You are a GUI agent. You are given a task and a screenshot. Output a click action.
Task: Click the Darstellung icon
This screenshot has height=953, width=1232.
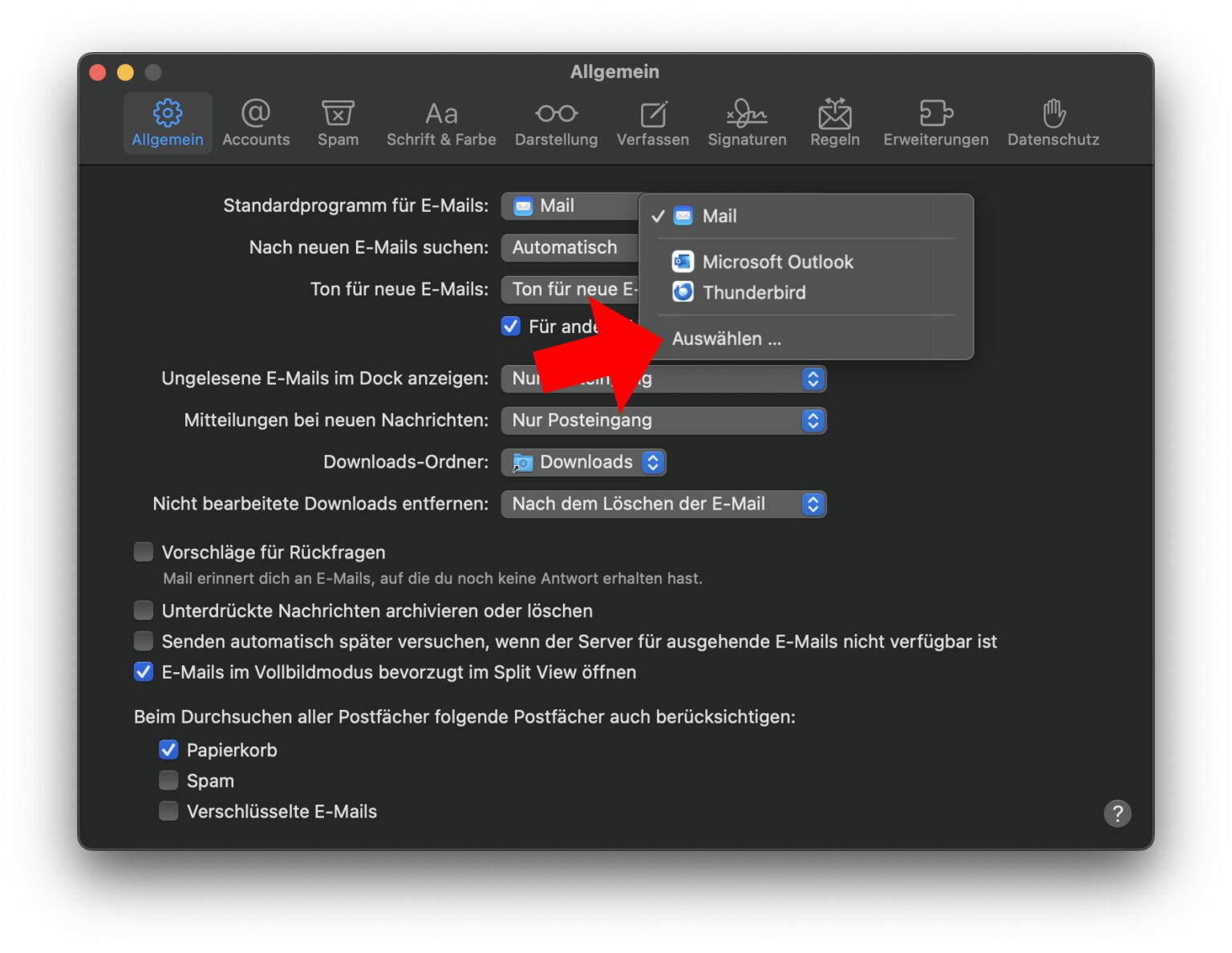point(556,122)
